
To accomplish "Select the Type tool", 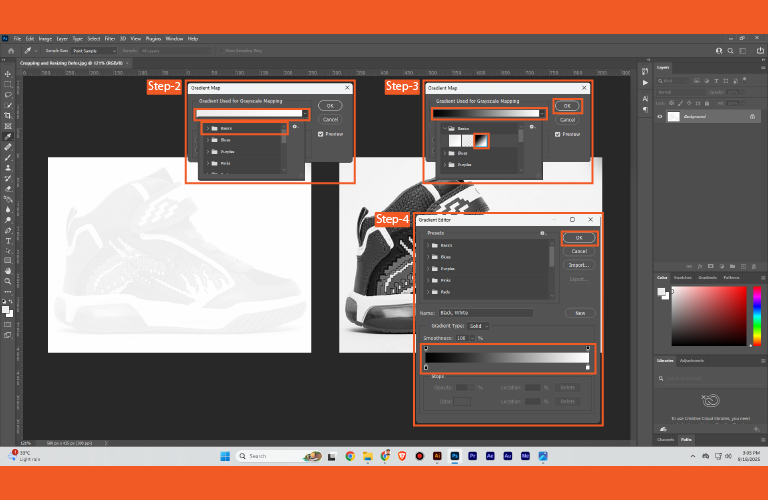I will (8, 241).
